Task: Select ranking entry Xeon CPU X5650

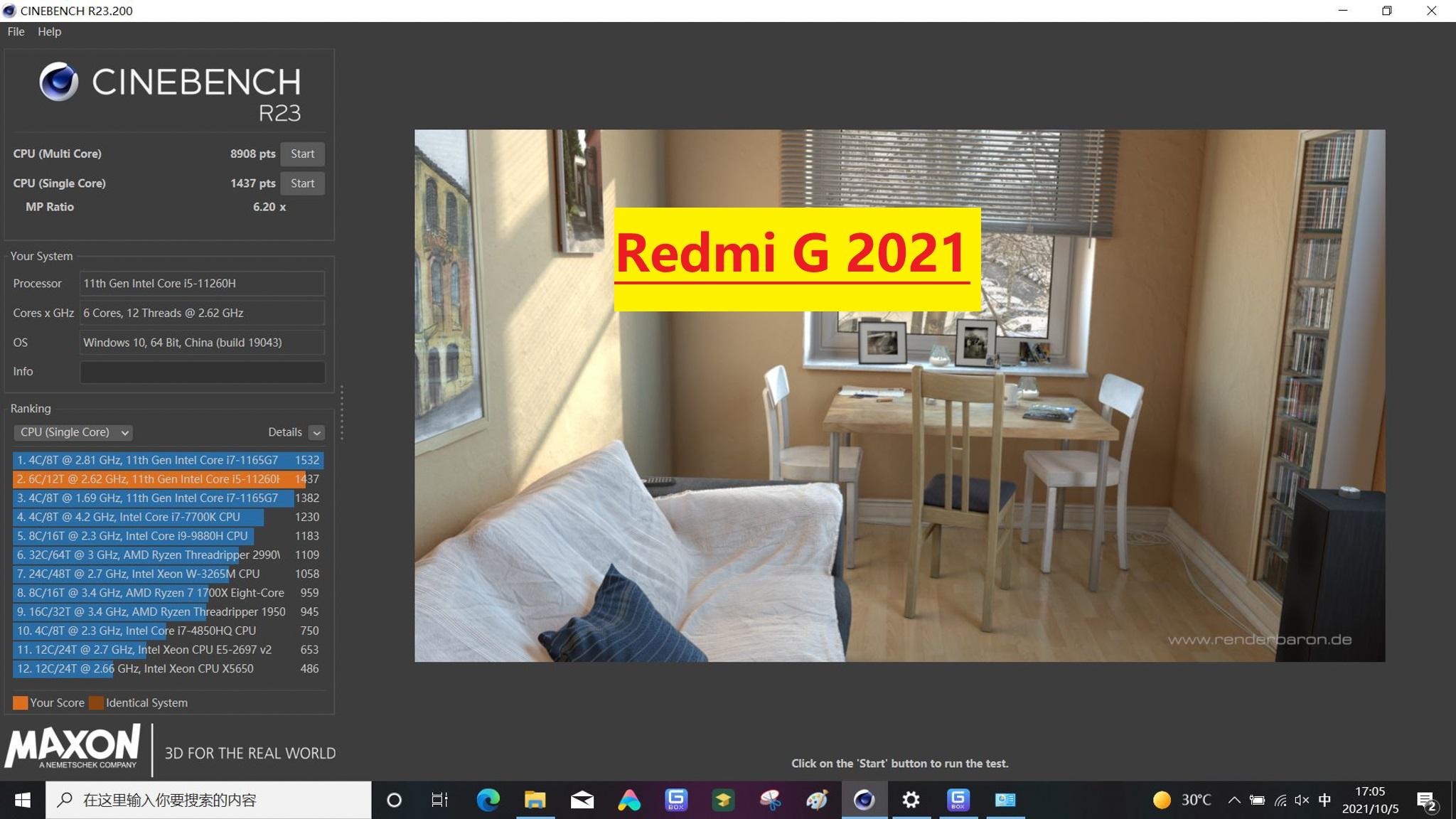Action: pyautogui.click(x=168, y=668)
